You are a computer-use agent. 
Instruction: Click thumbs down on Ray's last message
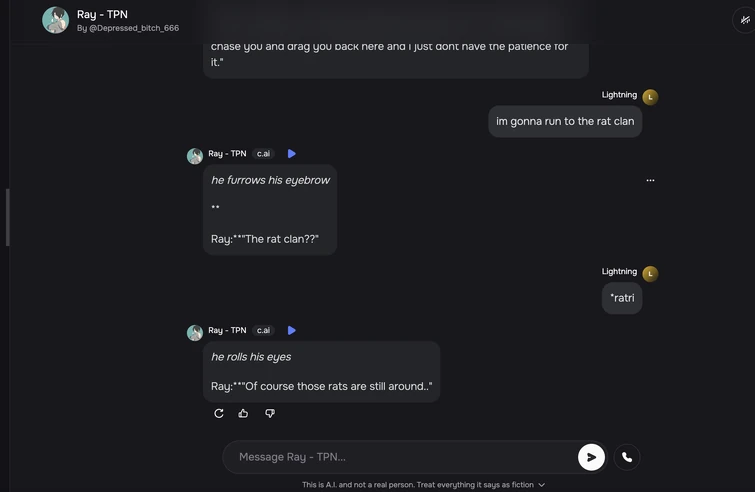(x=270, y=413)
